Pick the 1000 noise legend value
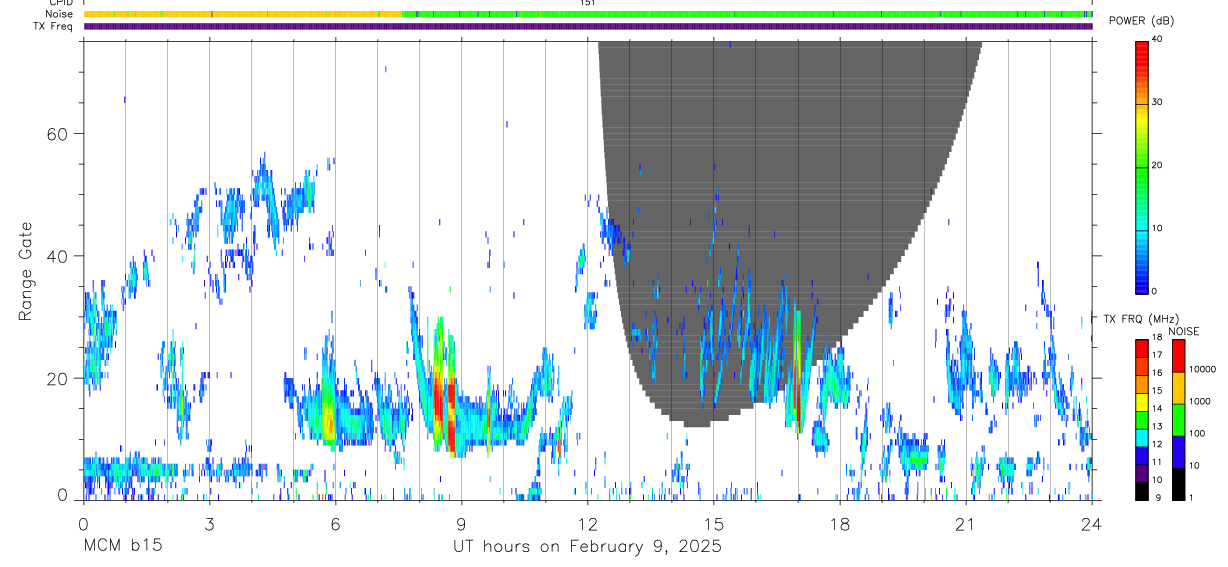Image resolution: width=1228 pixels, height=567 pixels. coord(1201,401)
